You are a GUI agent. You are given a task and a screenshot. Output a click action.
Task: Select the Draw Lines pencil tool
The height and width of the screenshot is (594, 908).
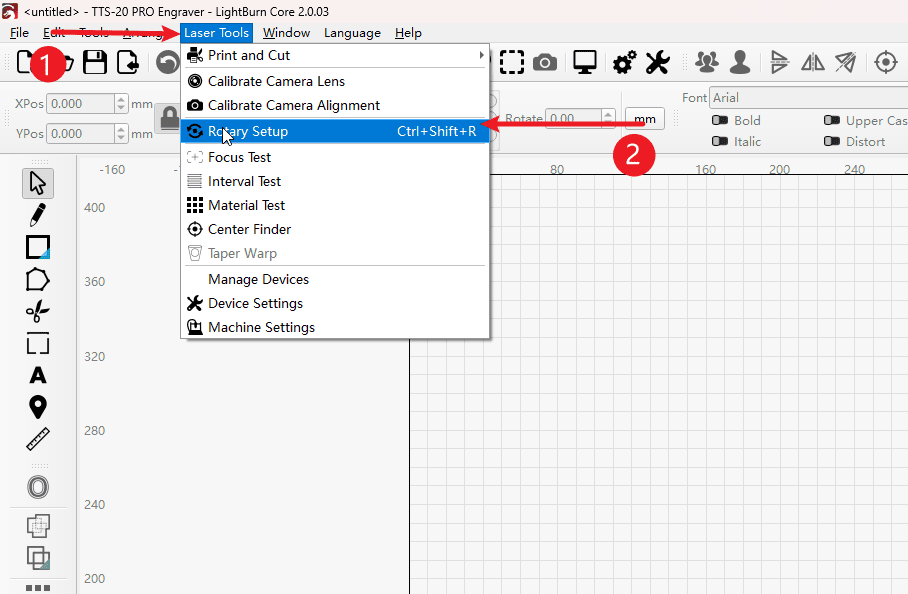tap(38, 214)
